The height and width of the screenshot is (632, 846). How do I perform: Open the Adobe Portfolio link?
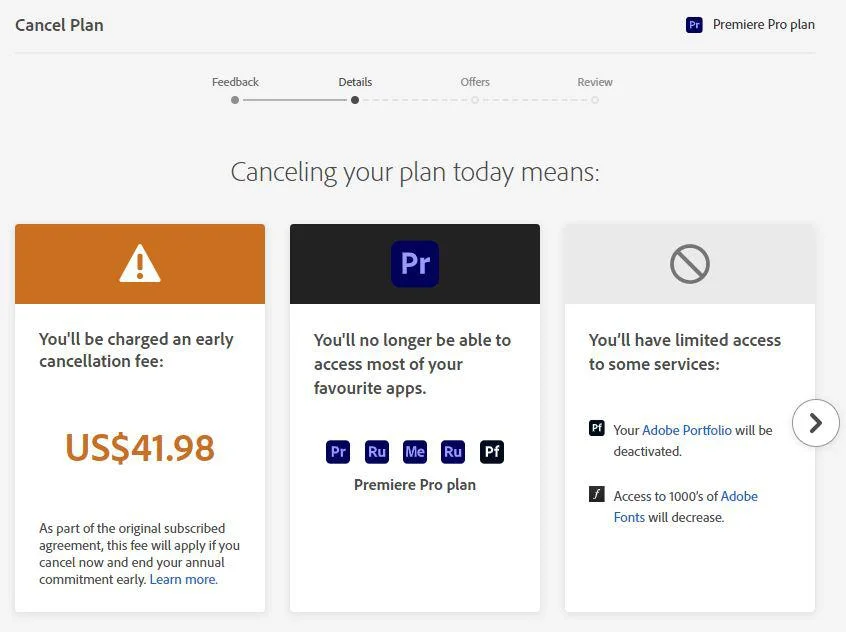(687, 430)
